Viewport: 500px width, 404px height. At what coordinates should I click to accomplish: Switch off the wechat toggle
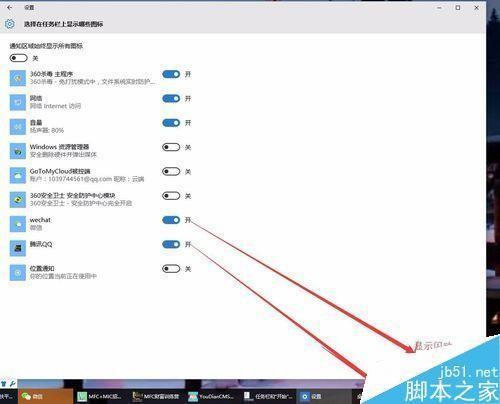(171, 220)
